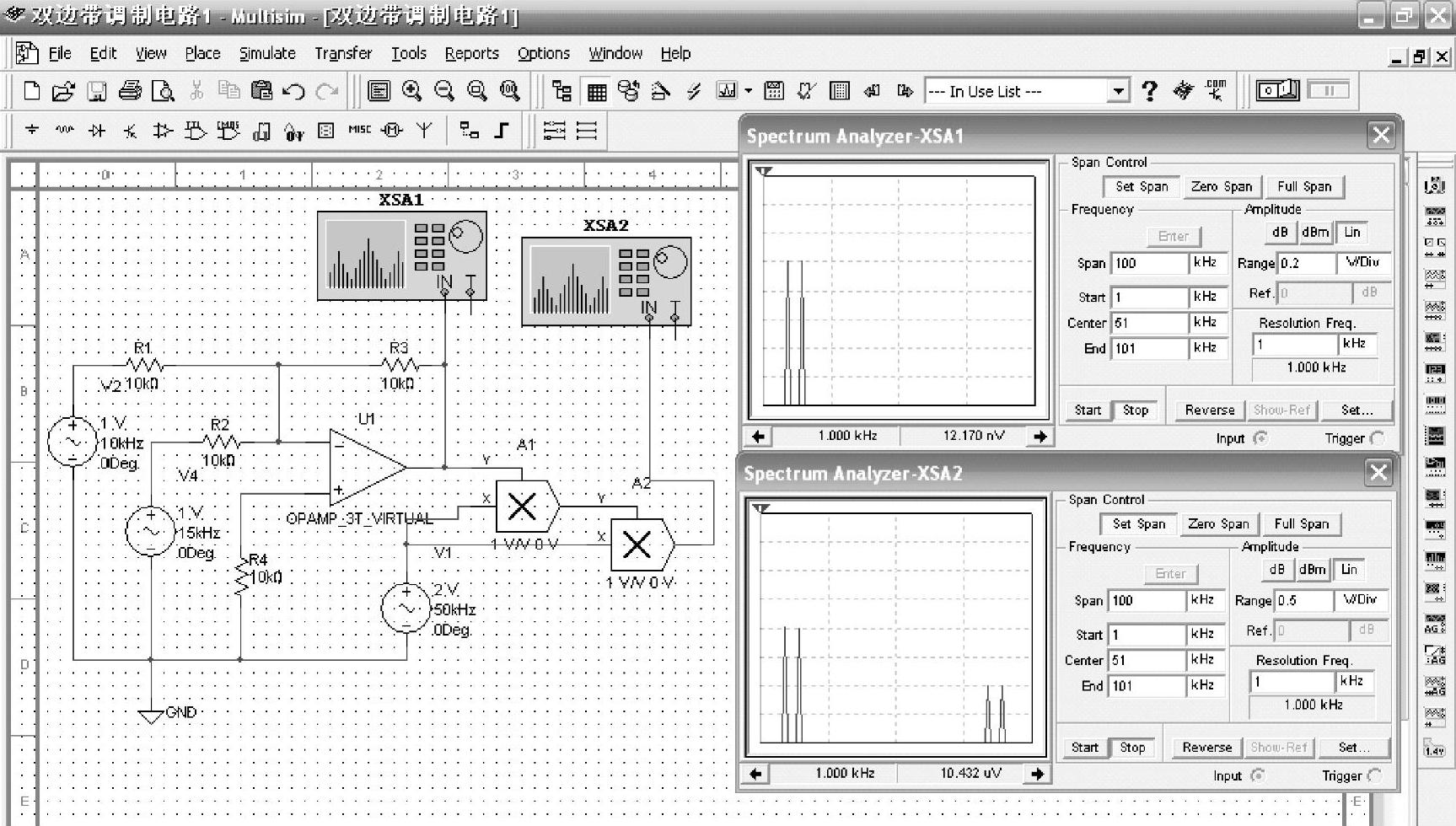This screenshot has width=1456, height=826.
Task: Click the Place Ground source icon
Action: tap(32, 131)
